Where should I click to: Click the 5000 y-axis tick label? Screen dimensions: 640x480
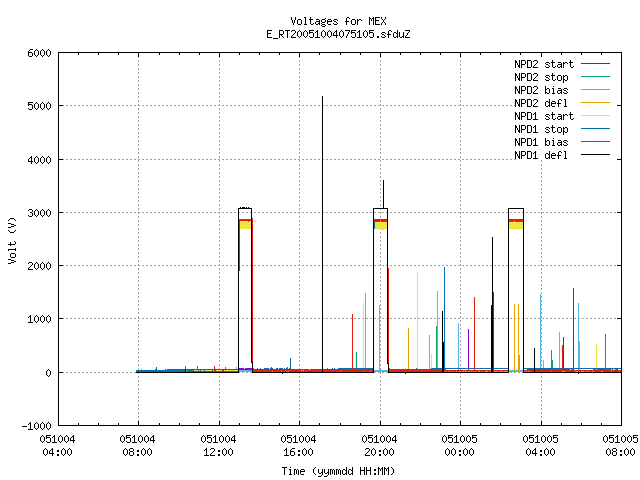point(40,107)
